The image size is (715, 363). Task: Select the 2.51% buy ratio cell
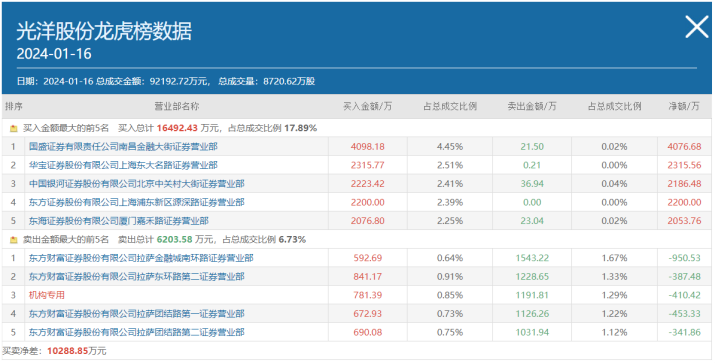pyautogui.click(x=450, y=165)
